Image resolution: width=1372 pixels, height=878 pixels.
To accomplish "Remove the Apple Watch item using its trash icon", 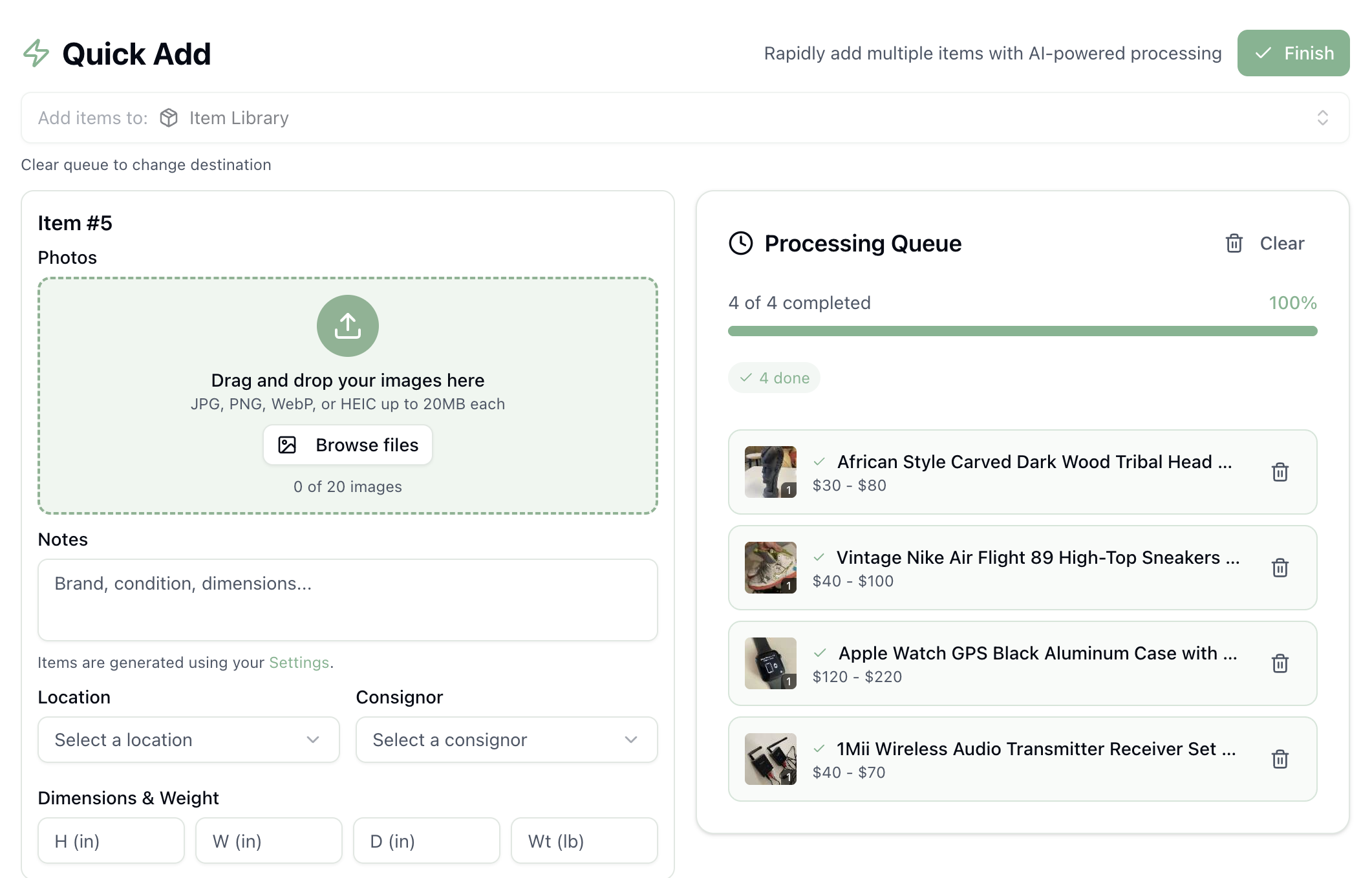I will [1280, 663].
